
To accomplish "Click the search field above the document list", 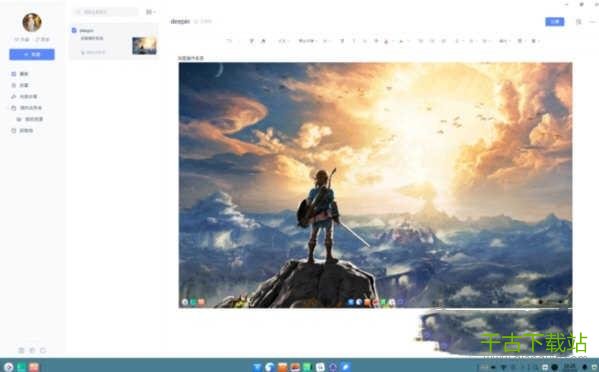I will [106, 12].
